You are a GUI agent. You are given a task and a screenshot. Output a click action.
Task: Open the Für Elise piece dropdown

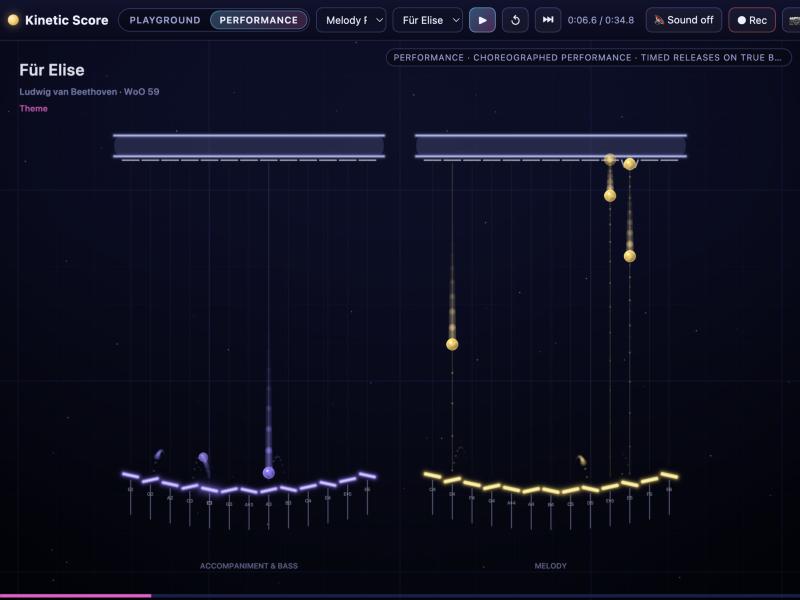pyautogui.click(x=428, y=20)
